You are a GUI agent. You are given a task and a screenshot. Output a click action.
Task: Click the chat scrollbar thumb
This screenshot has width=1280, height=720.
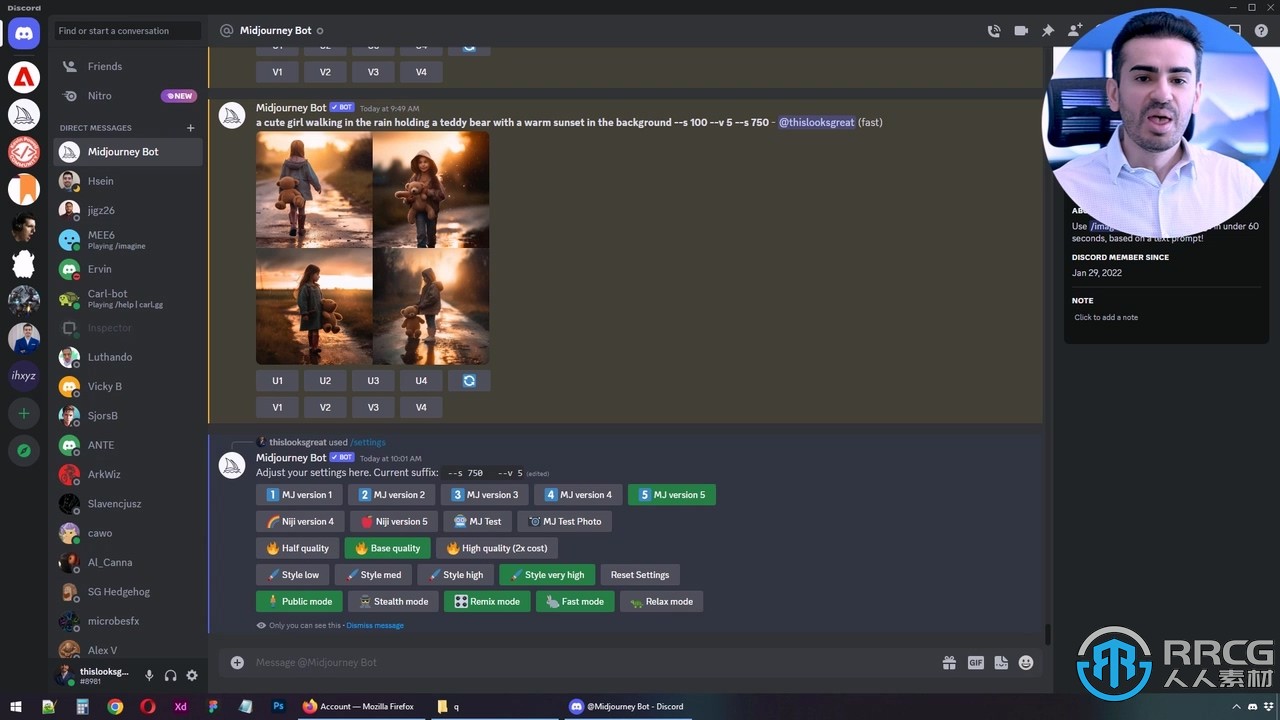(x=1048, y=635)
